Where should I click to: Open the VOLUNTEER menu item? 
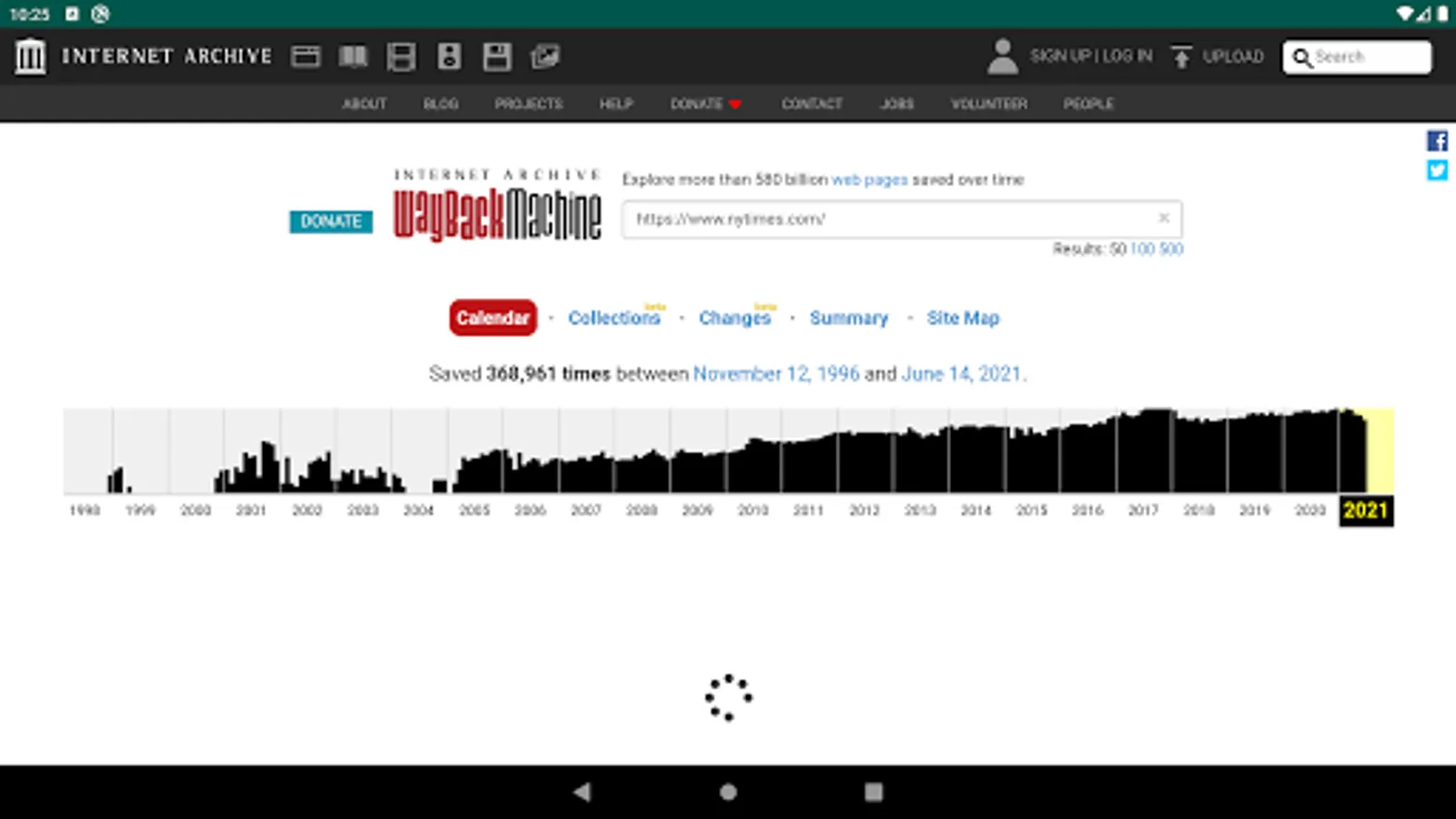click(989, 104)
